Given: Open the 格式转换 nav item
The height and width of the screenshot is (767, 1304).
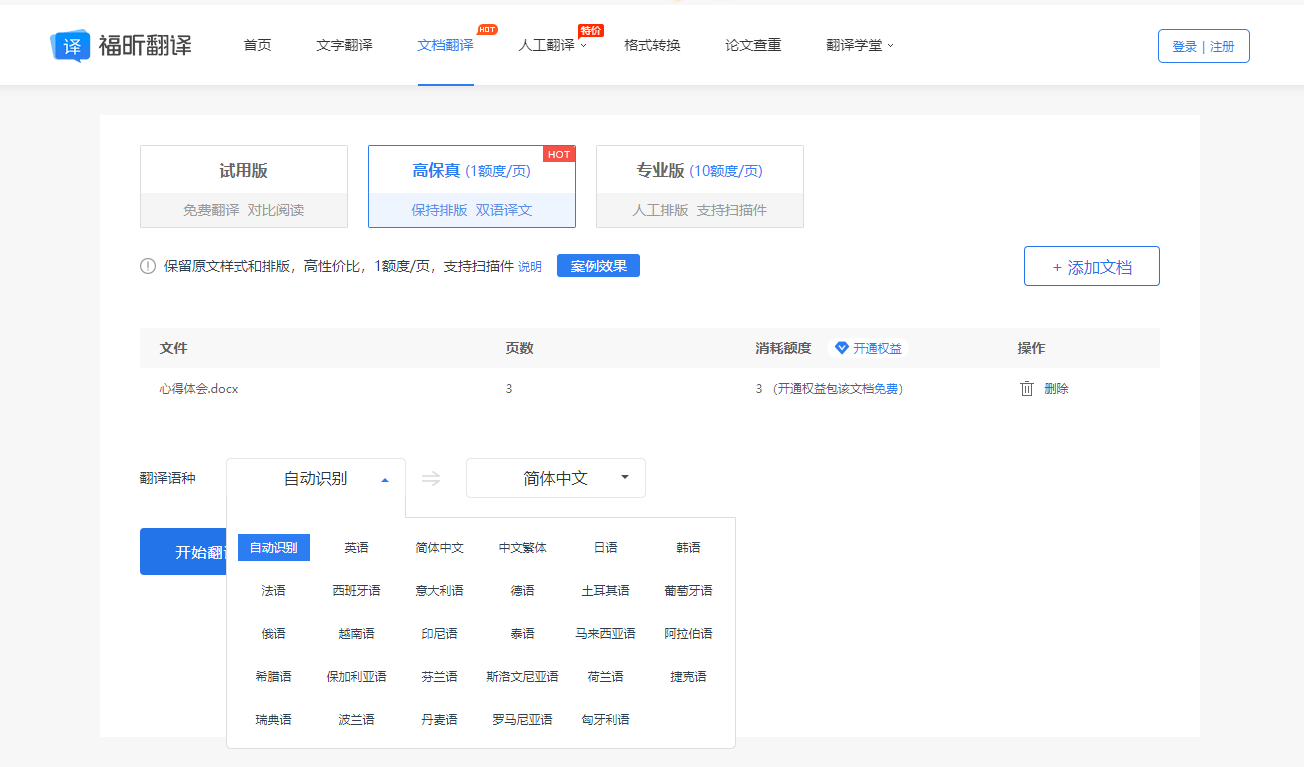Looking at the screenshot, I should click(652, 45).
